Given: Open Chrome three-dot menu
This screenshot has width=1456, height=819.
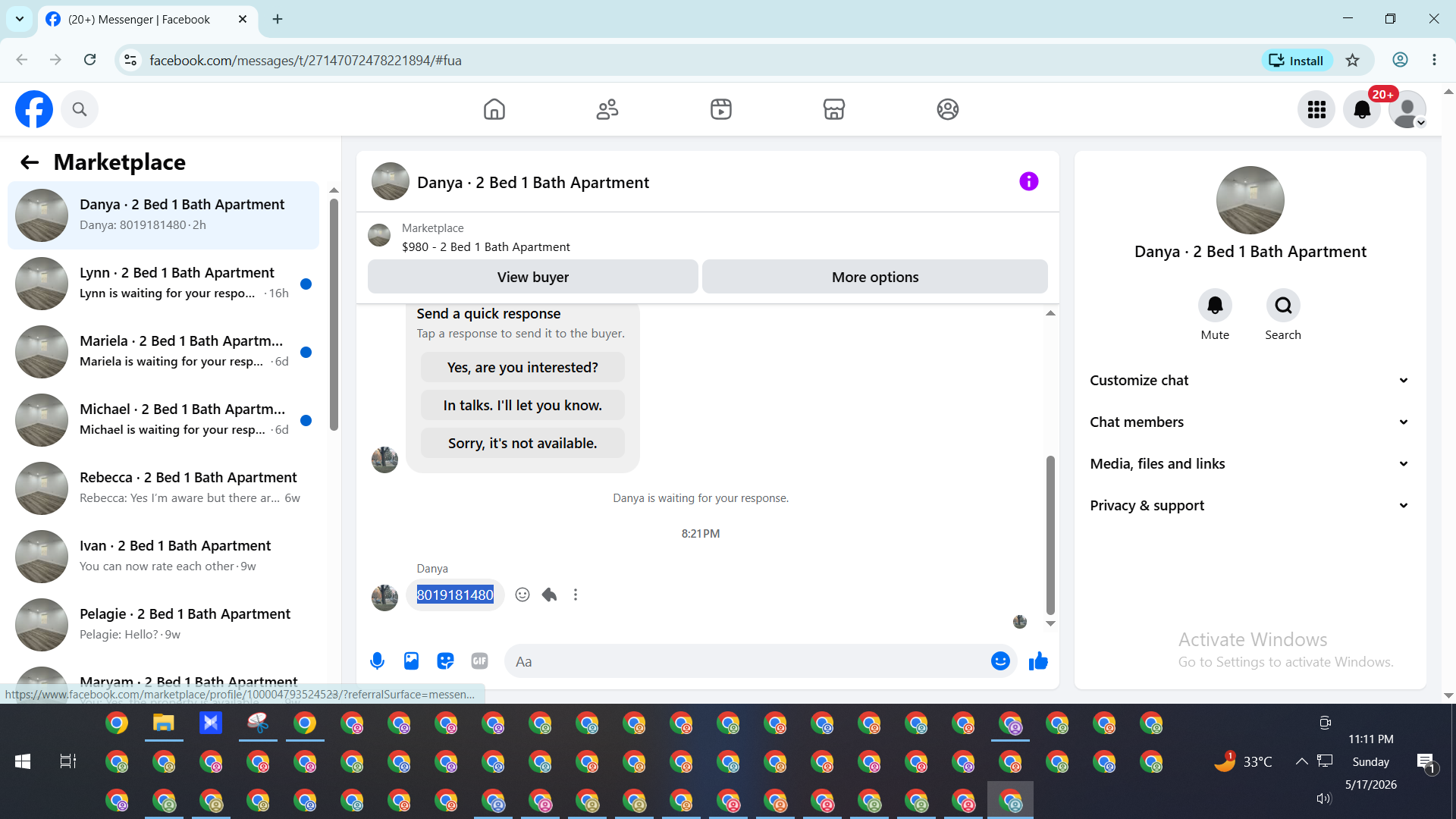Looking at the screenshot, I should pyautogui.click(x=1434, y=60).
